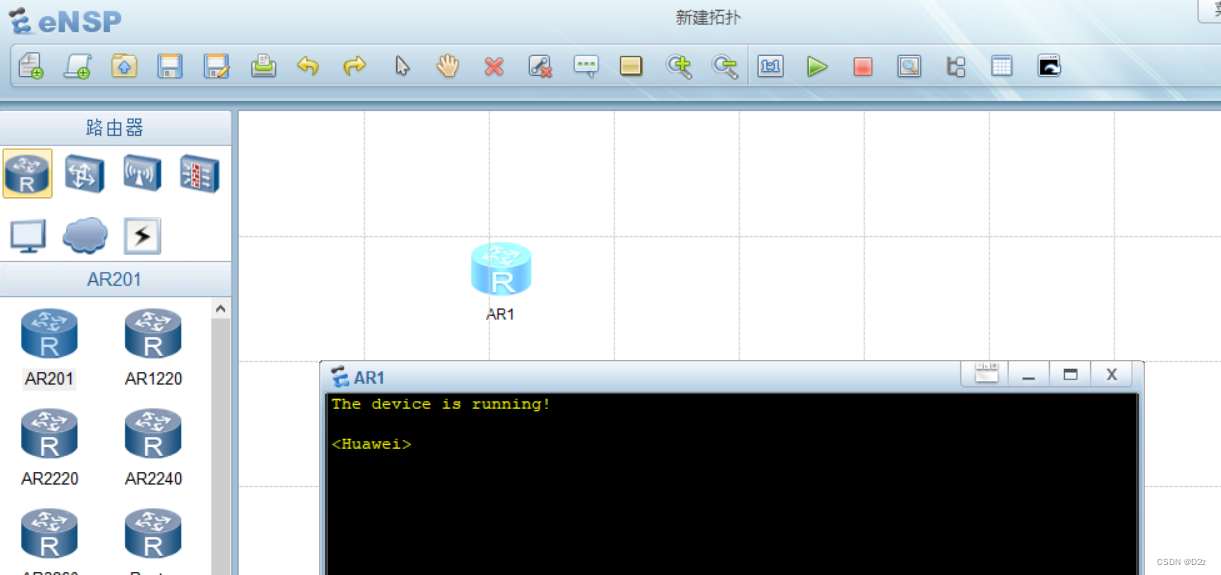Select the yellow rectangle drawing tool

point(631,67)
